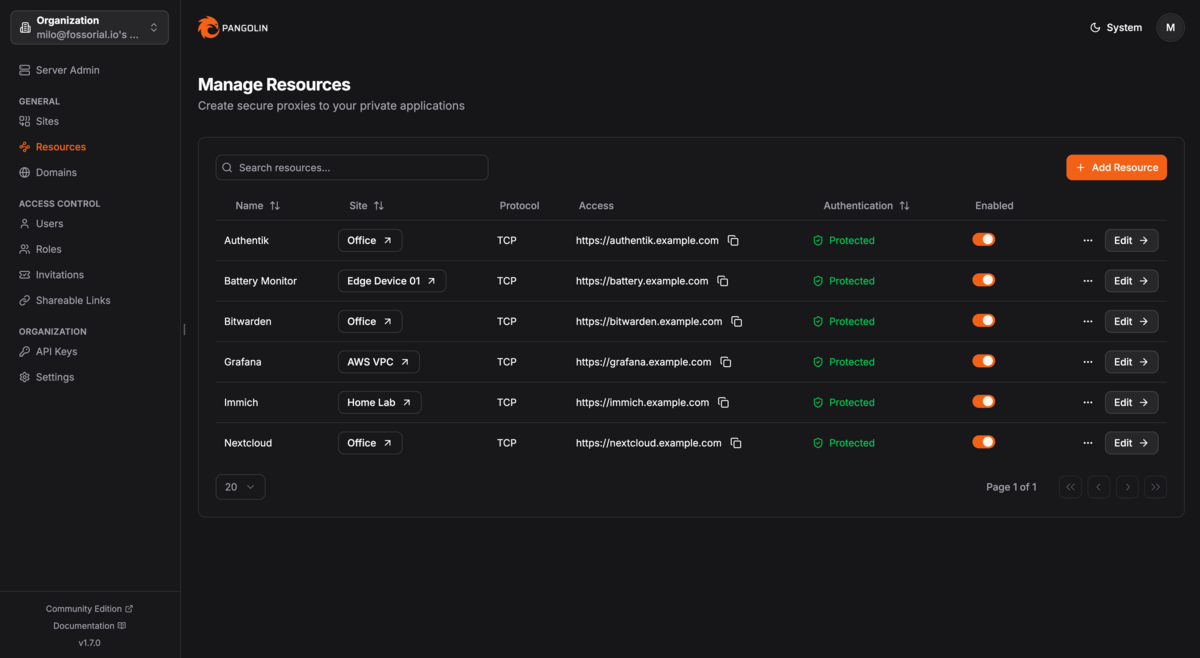Viewport: 1200px width, 658px height.
Task: Open the Invitations page
Action: (x=62, y=274)
